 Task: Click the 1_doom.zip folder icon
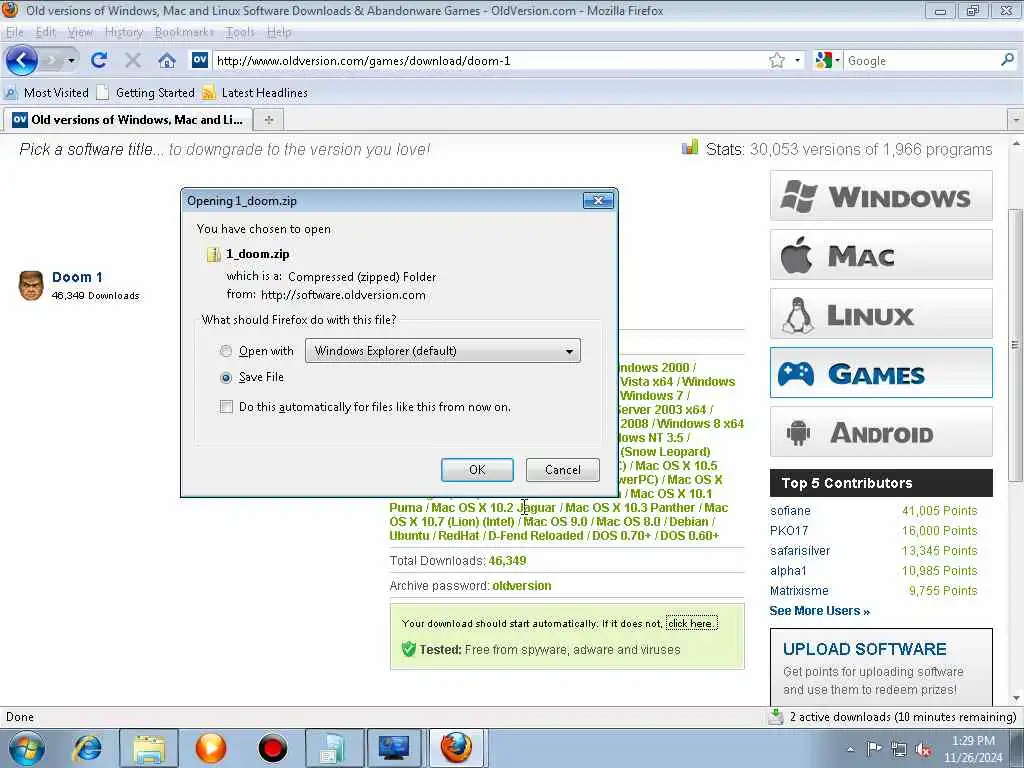pyautogui.click(x=214, y=254)
